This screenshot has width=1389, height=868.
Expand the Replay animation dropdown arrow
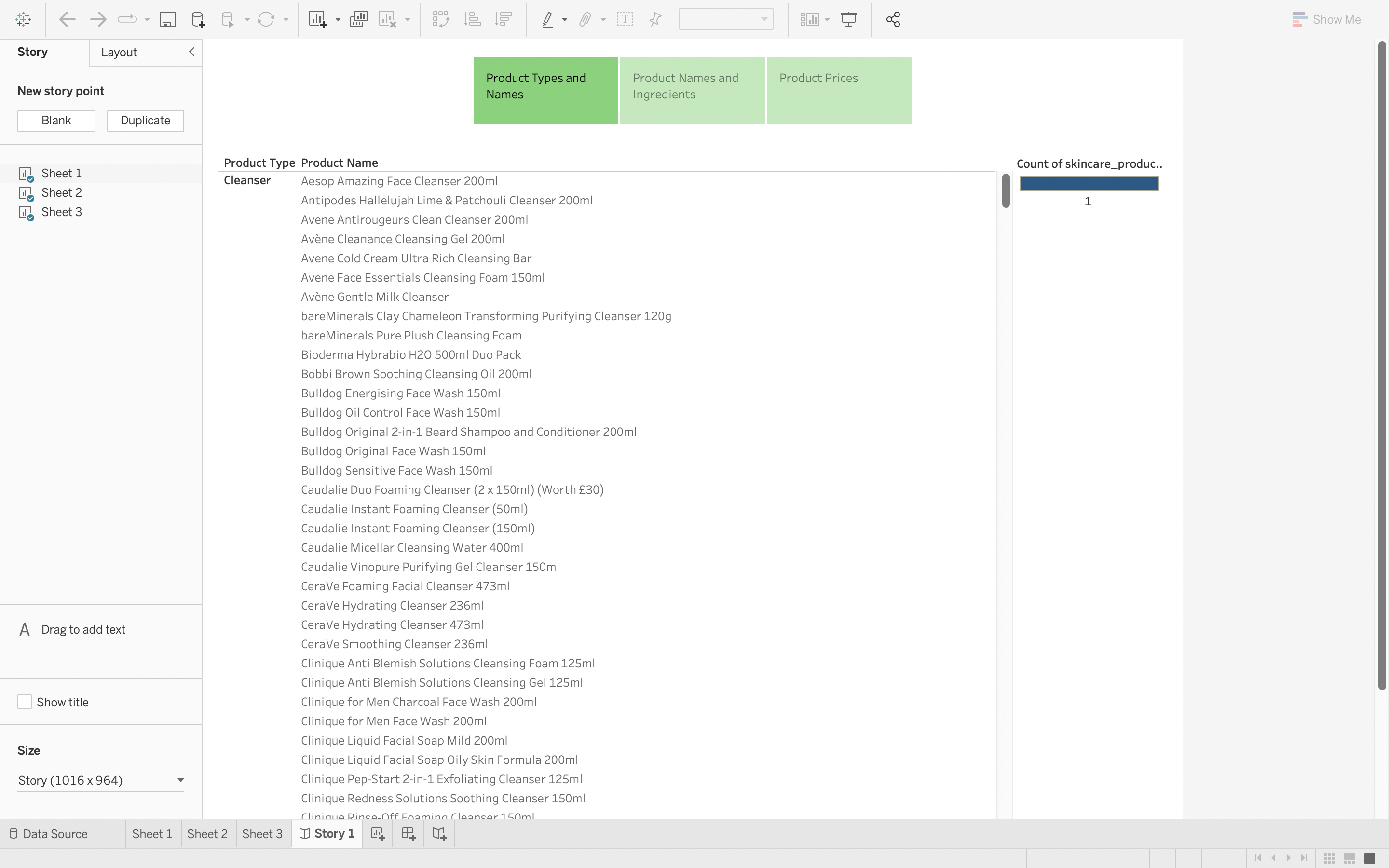point(147,20)
